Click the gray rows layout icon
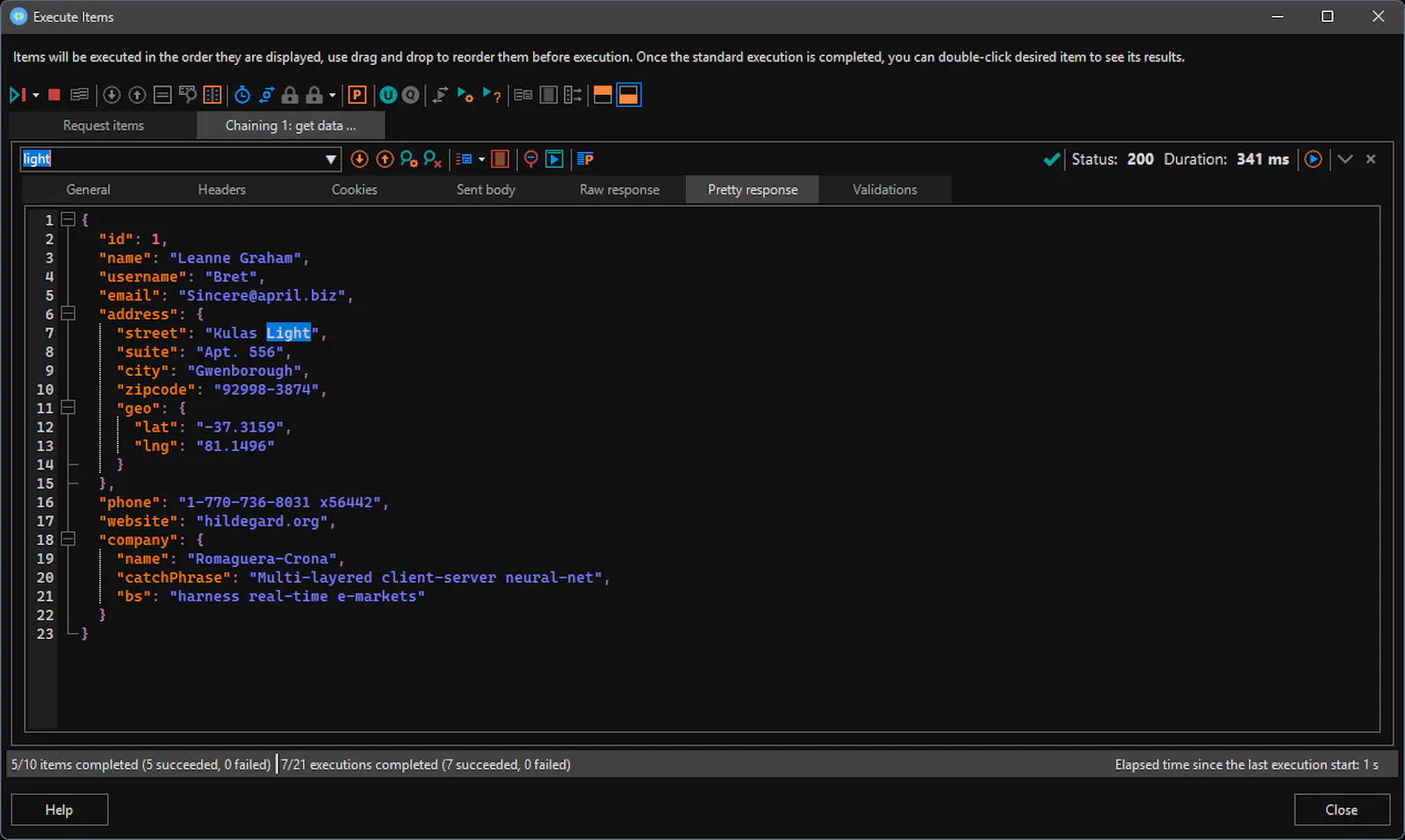Image resolution: width=1405 pixels, height=840 pixels. coord(523,95)
